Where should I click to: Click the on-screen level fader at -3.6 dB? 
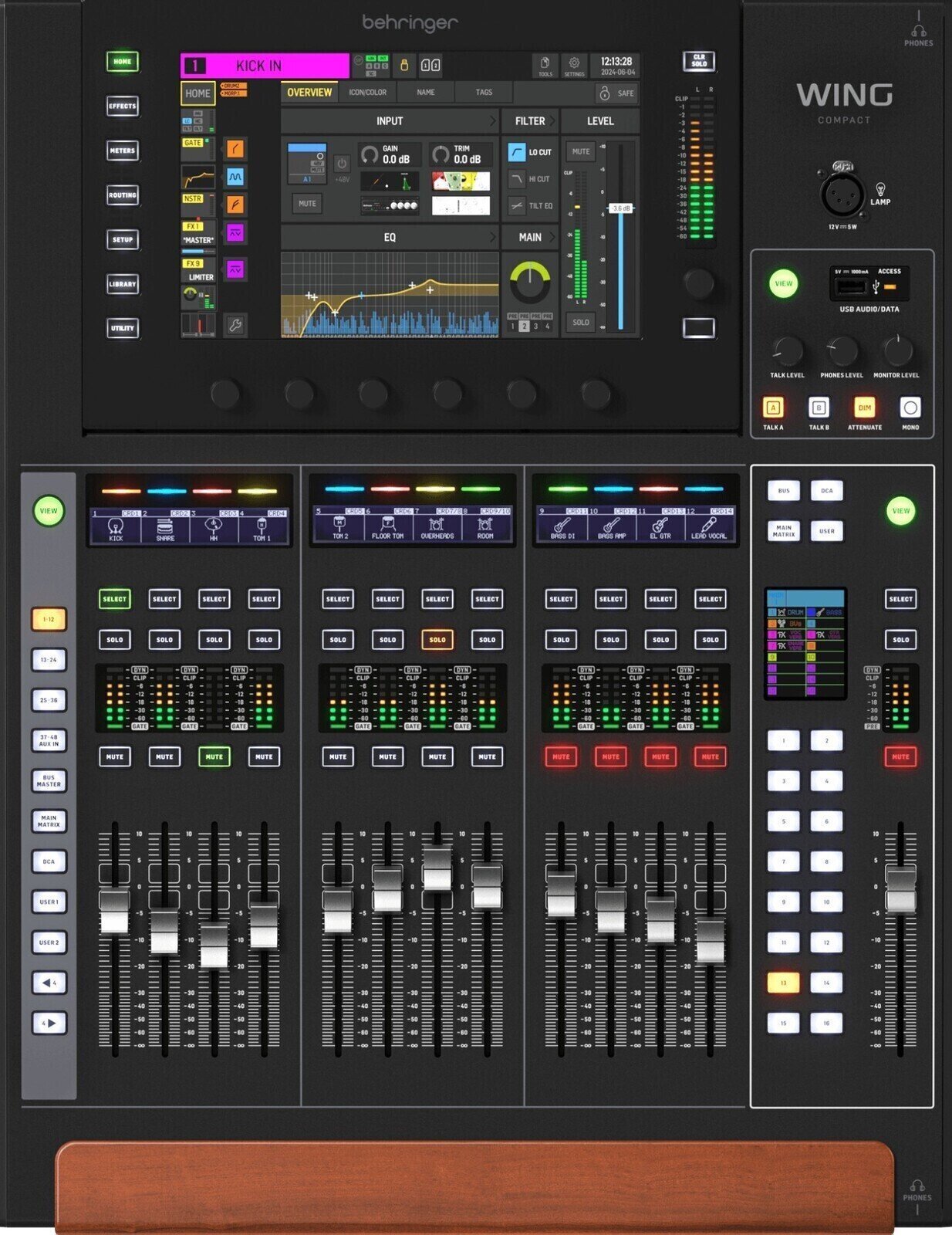tap(621, 208)
